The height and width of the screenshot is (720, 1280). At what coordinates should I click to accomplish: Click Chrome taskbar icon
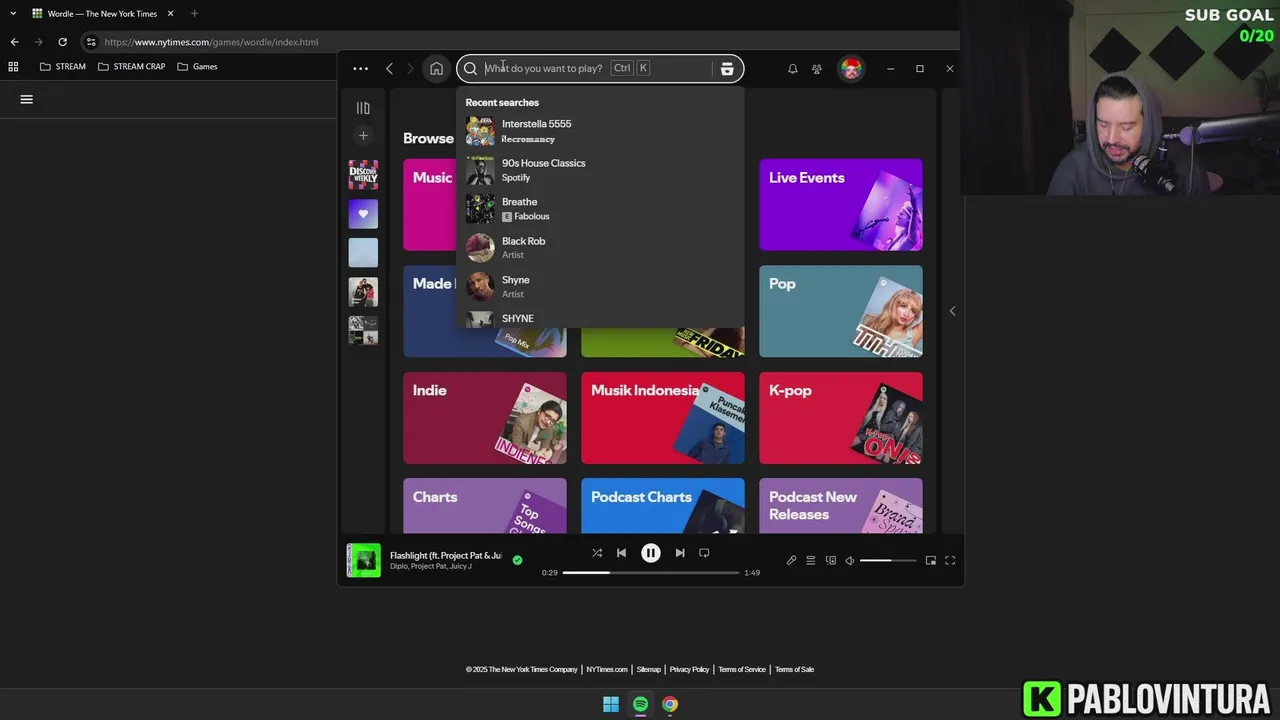(670, 704)
